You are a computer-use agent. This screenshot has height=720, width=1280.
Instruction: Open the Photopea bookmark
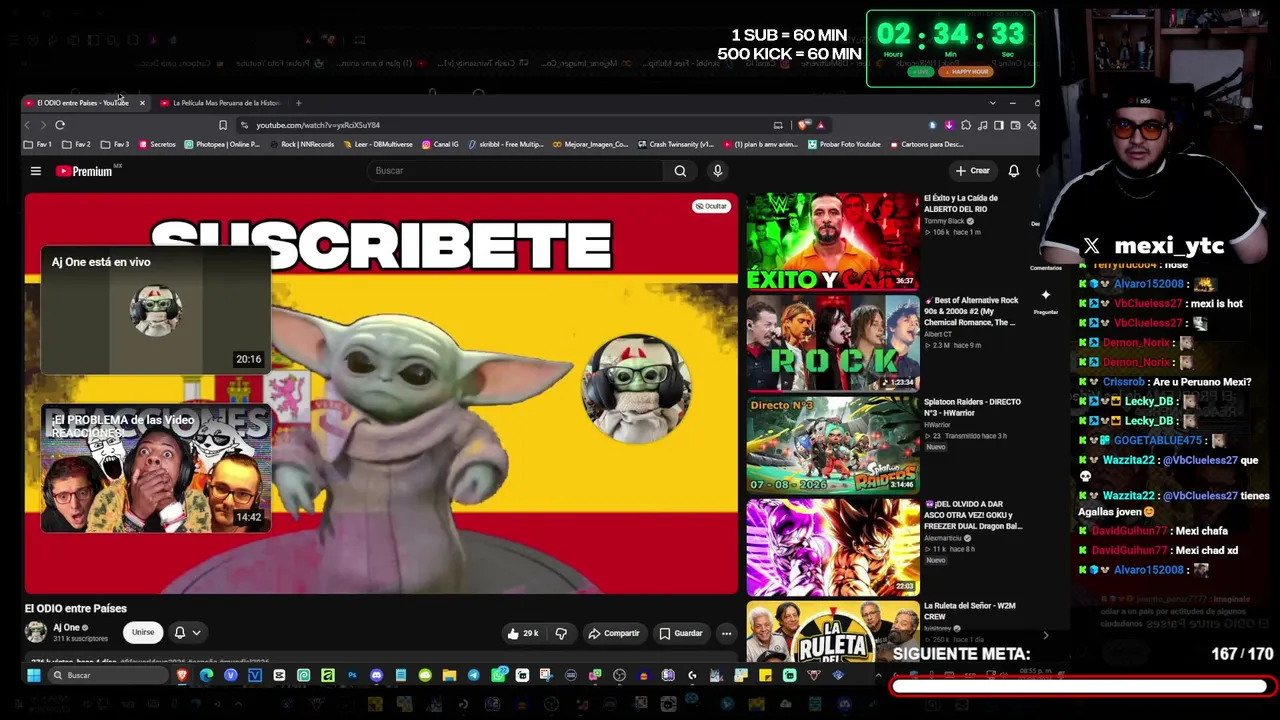pos(222,144)
